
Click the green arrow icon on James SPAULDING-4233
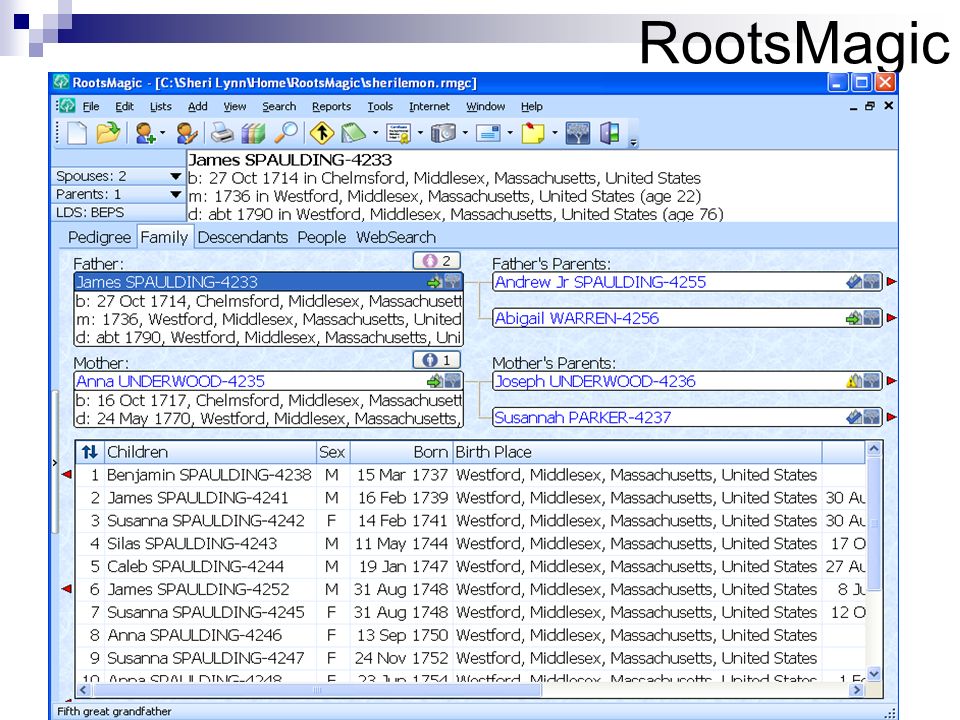click(434, 282)
